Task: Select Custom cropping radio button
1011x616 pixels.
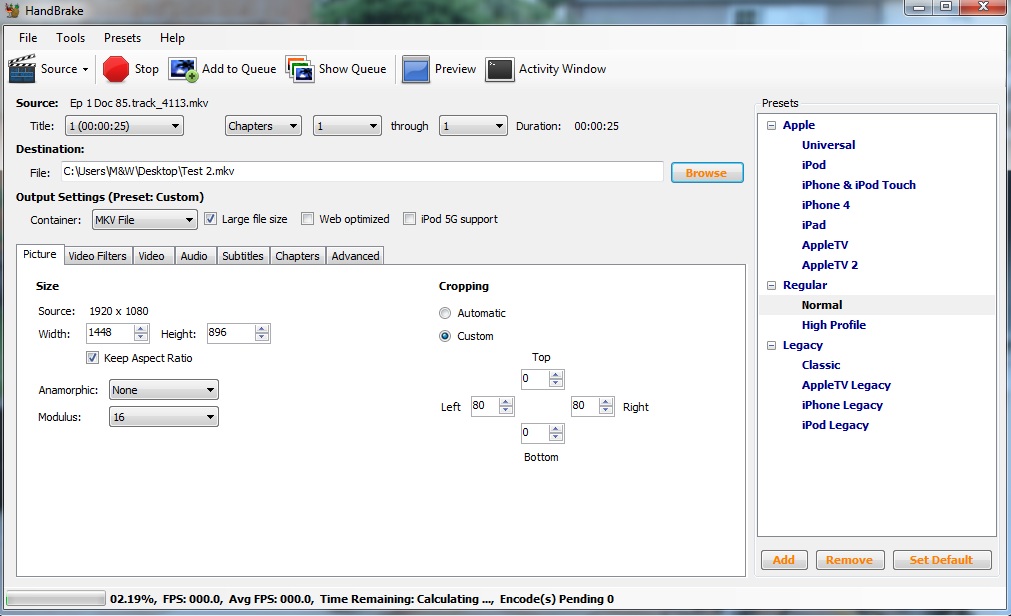Action: coord(445,336)
